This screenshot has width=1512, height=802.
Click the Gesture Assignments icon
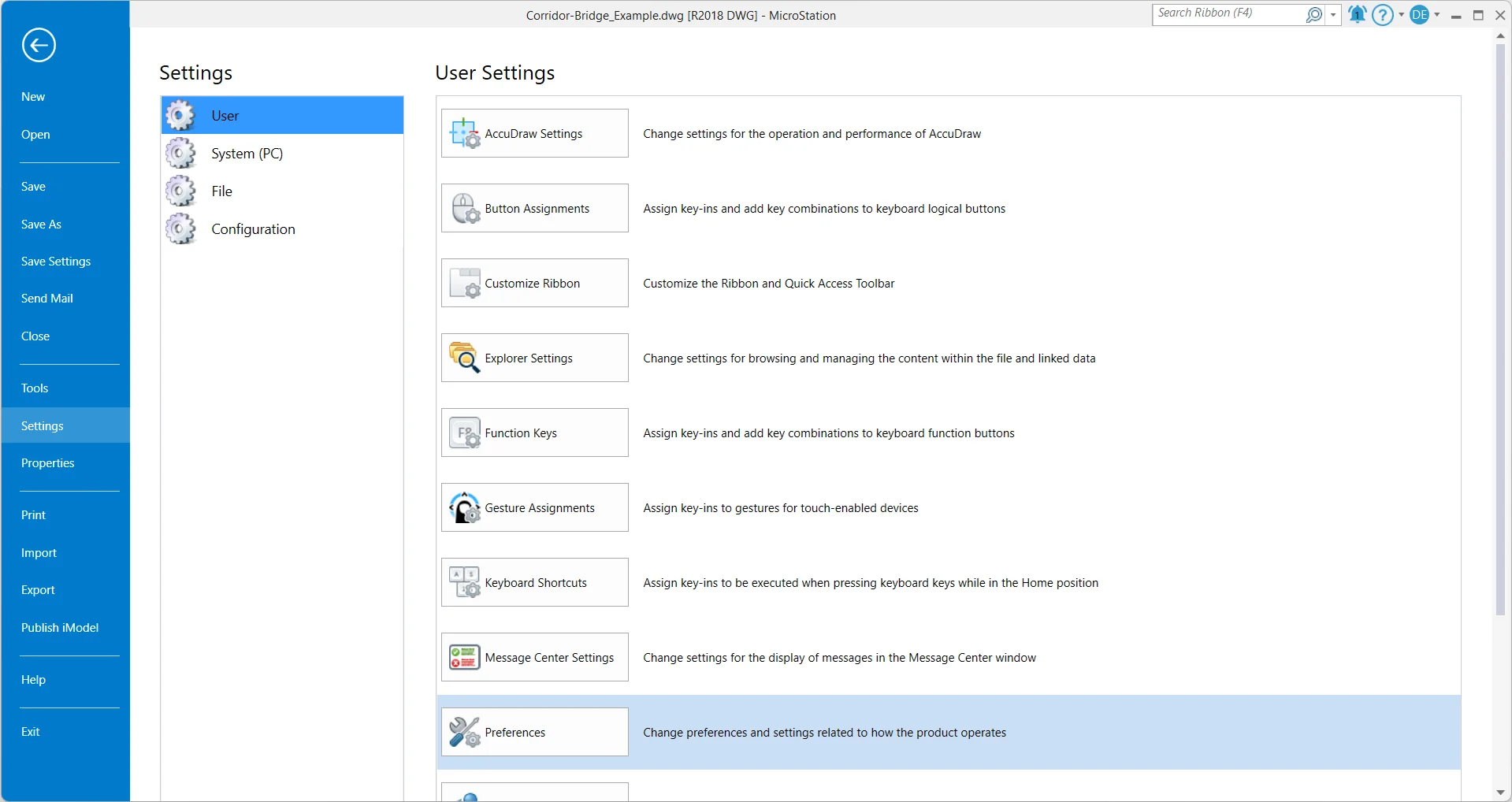(x=465, y=508)
